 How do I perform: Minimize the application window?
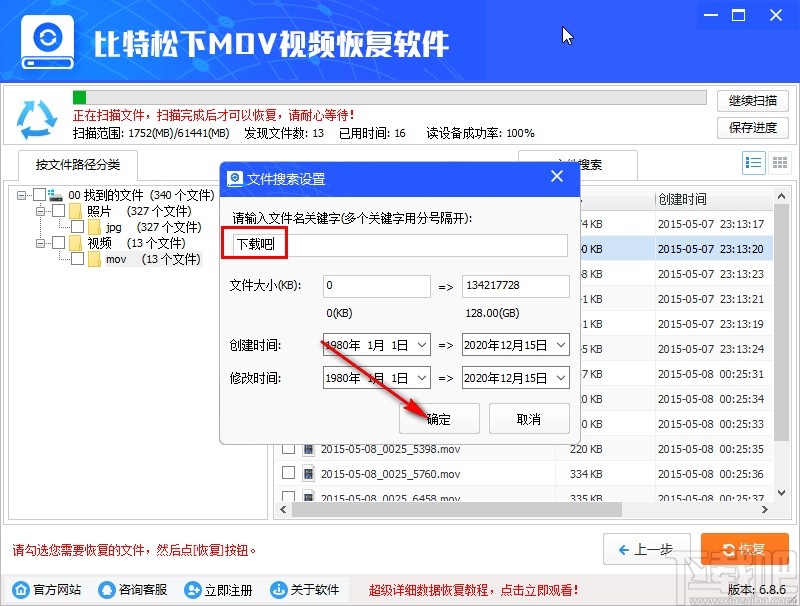[x=711, y=15]
